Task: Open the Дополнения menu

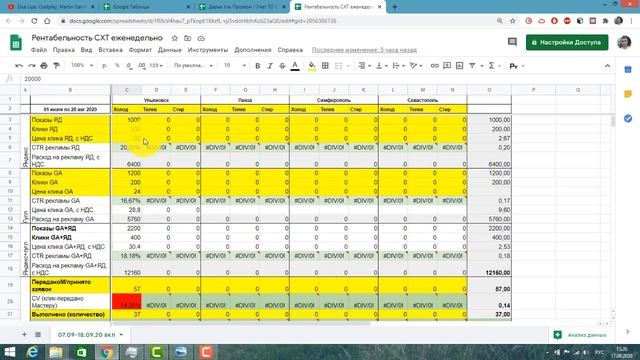Action: pyautogui.click(x=253, y=50)
